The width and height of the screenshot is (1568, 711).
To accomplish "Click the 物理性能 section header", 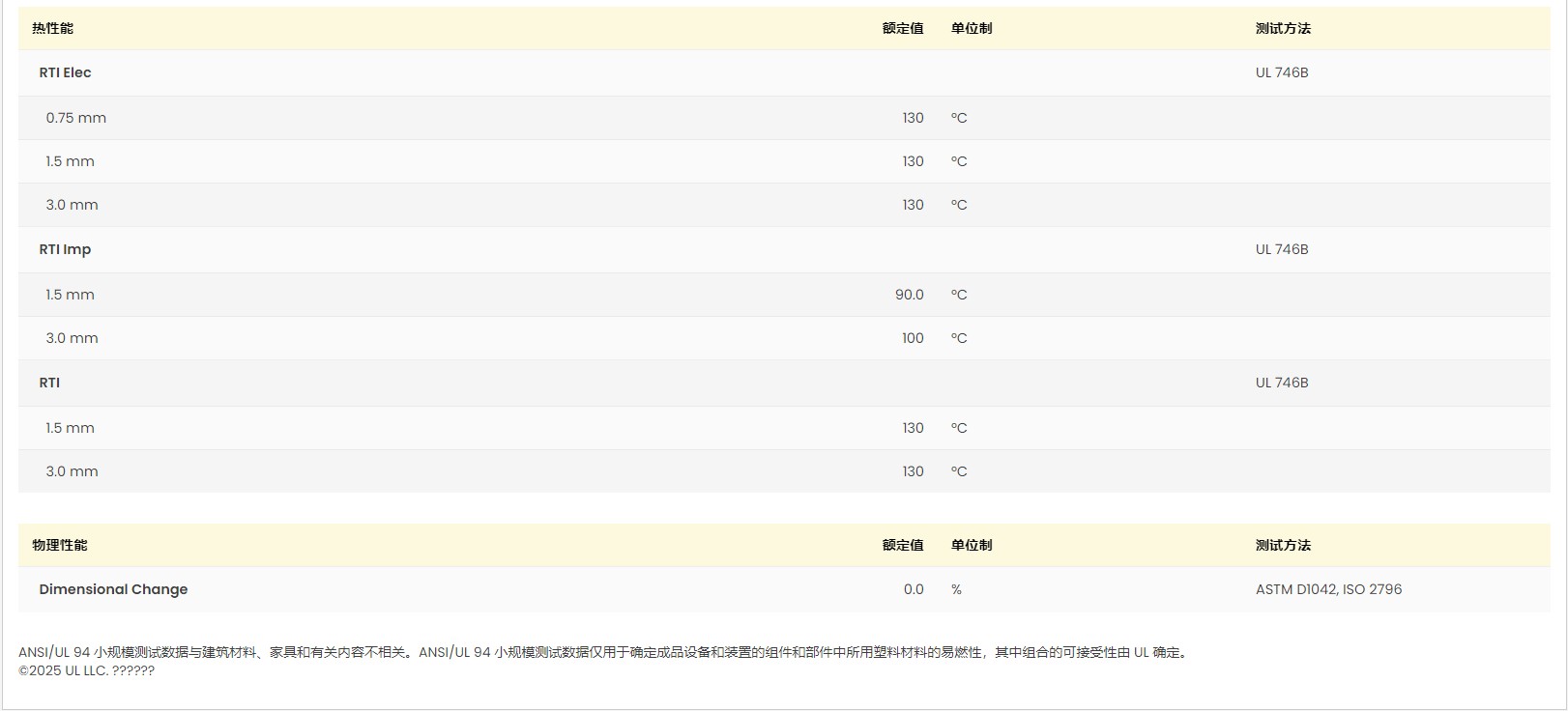I will (59, 546).
